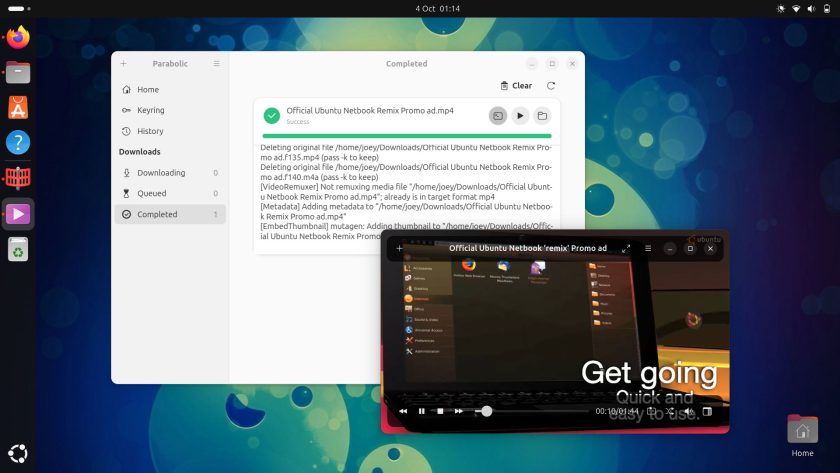Rewind the video in the player

click(403, 411)
